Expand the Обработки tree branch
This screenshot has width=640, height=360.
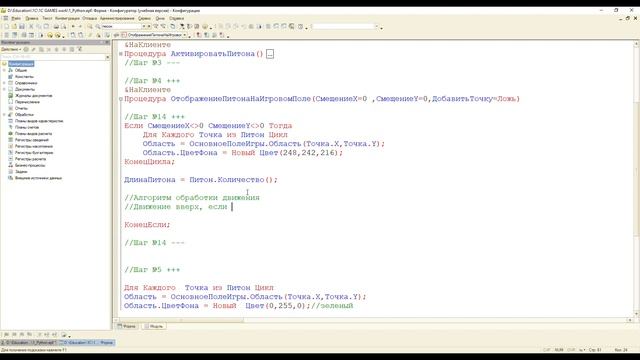[4, 115]
